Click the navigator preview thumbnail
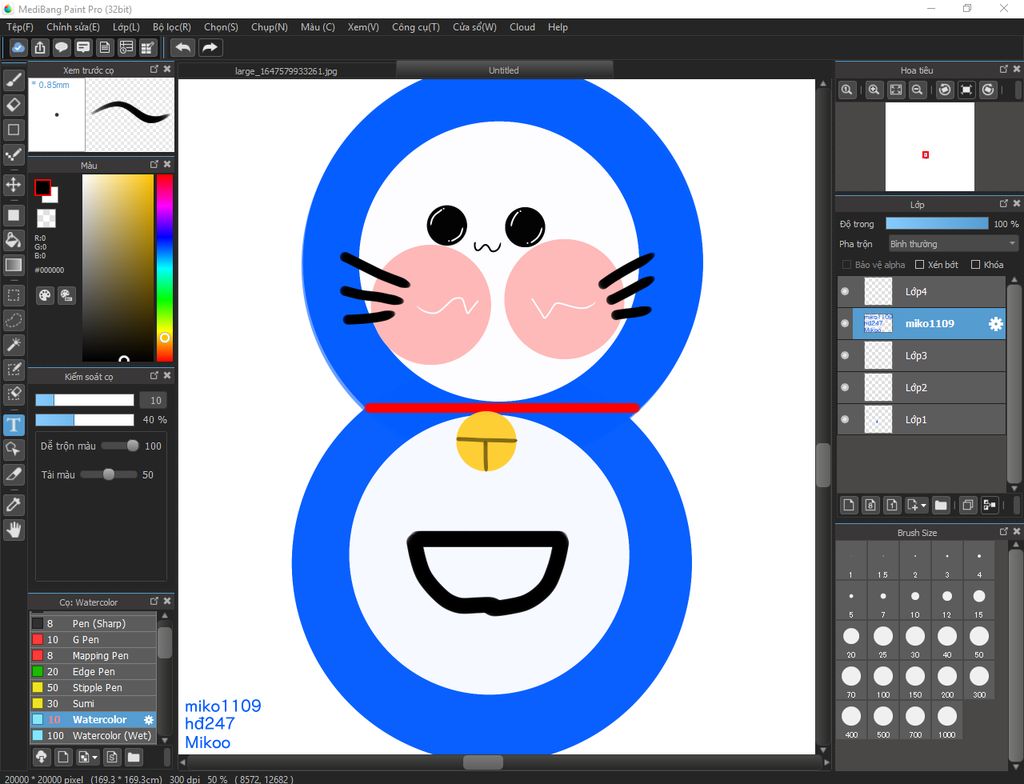The image size is (1024, 784). 929,146
